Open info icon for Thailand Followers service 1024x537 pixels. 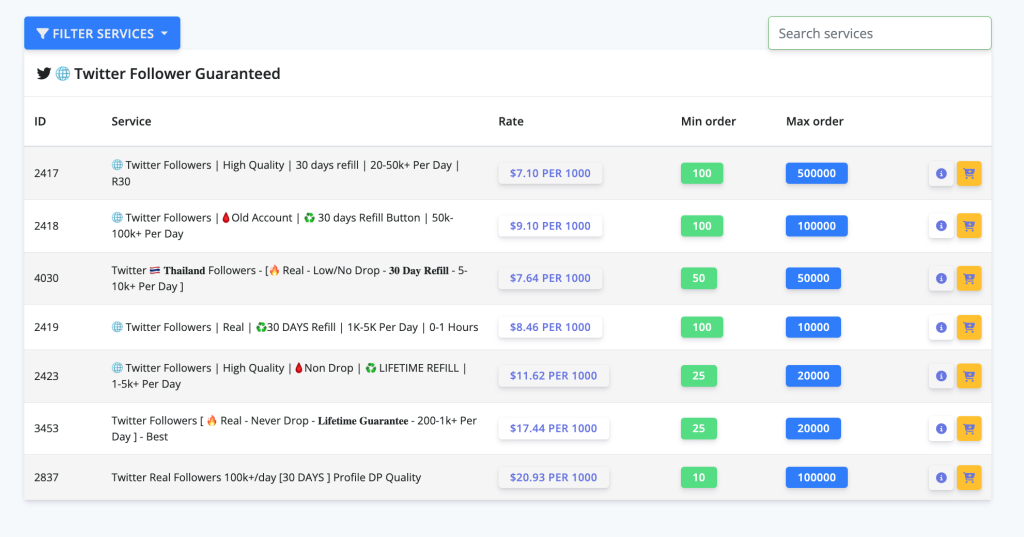click(x=941, y=278)
